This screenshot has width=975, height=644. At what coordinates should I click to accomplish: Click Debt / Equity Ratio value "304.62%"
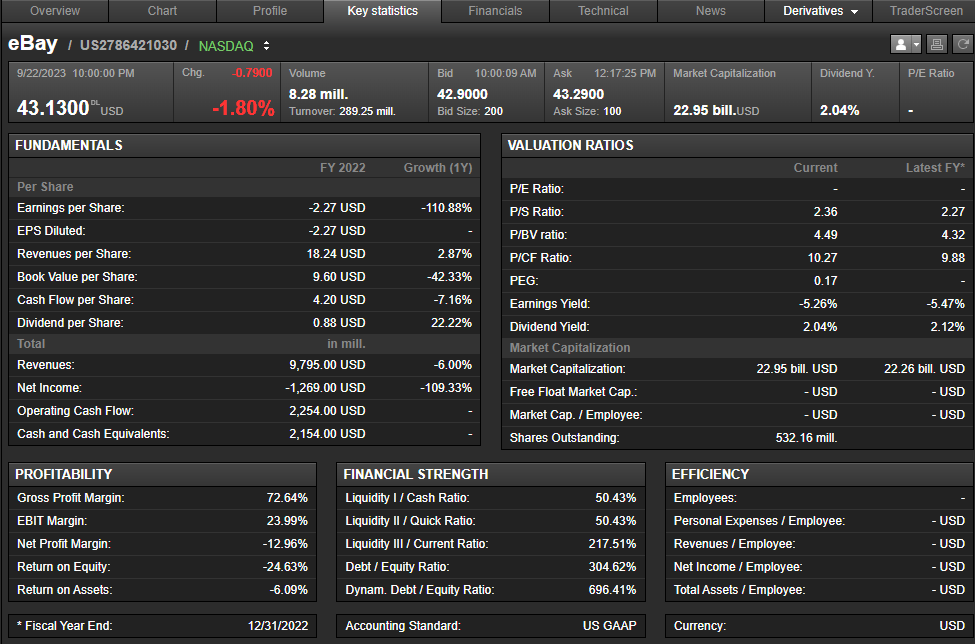pyautogui.click(x=612, y=567)
